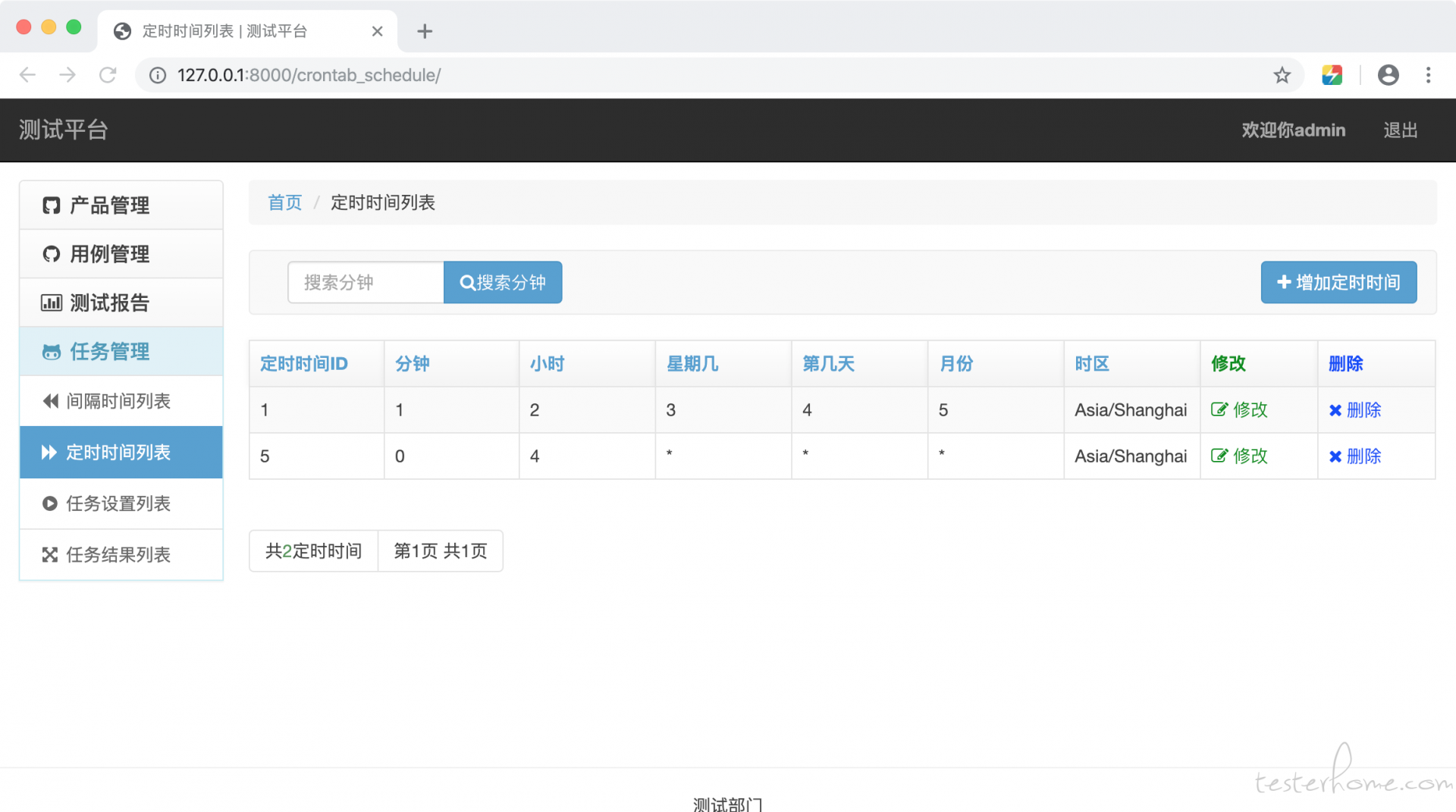Open 间隔时间列表 submenu item
The width and height of the screenshot is (1456, 812).
(x=121, y=400)
